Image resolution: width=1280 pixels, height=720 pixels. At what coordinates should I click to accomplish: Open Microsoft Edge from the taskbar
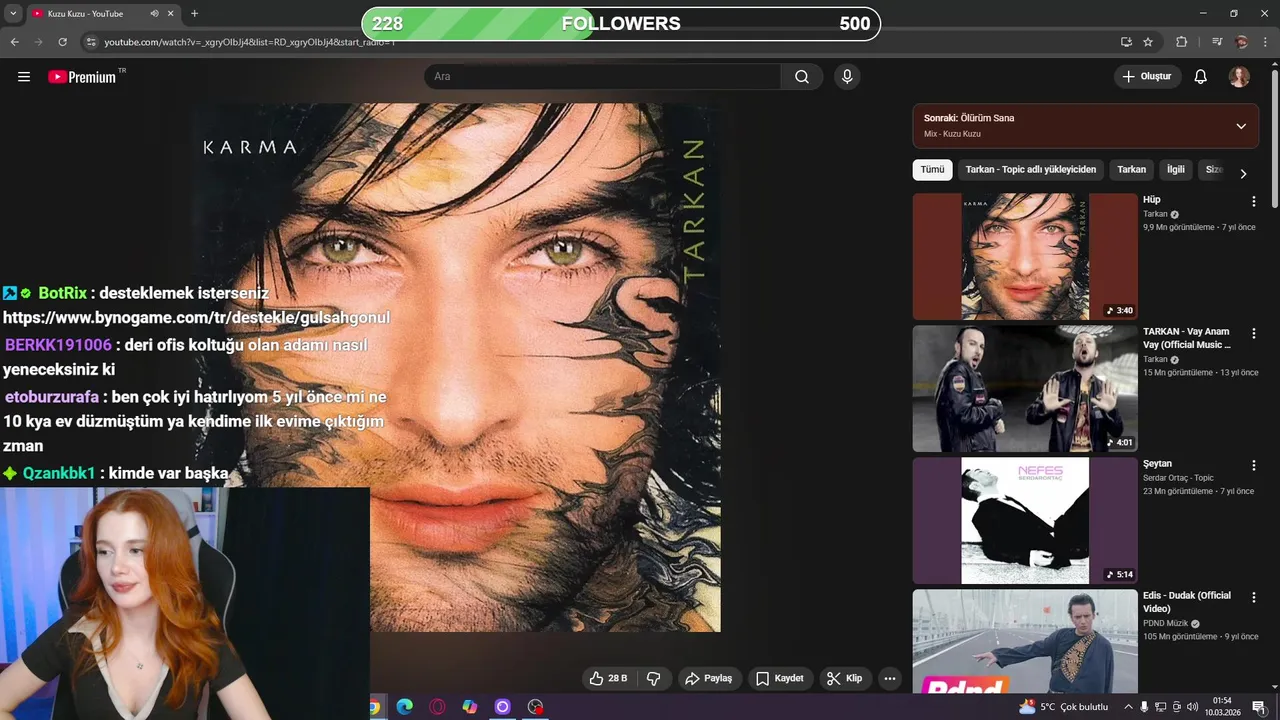[405, 707]
